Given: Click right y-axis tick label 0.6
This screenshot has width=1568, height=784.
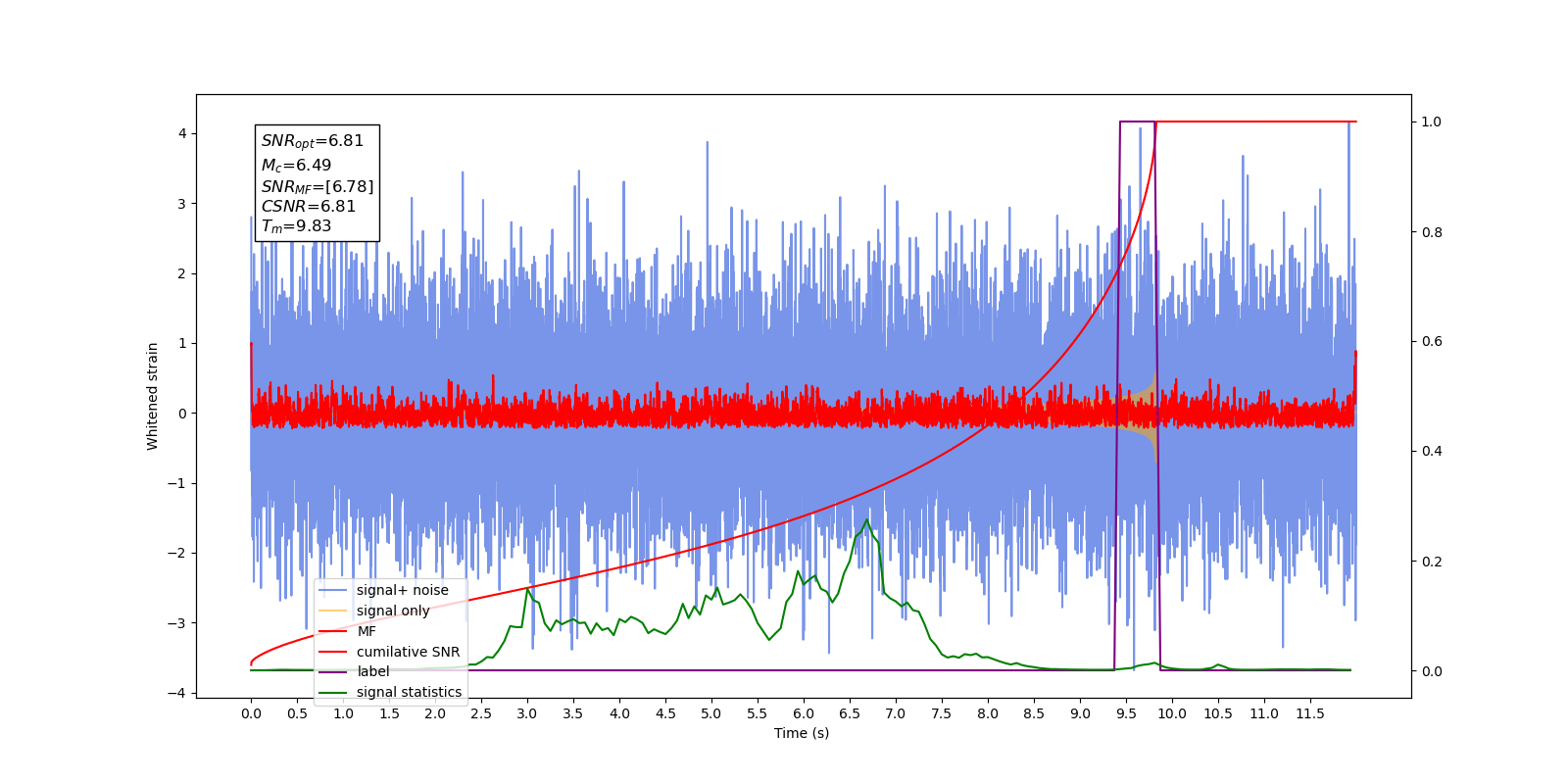Looking at the screenshot, I should pos(1432,342).
